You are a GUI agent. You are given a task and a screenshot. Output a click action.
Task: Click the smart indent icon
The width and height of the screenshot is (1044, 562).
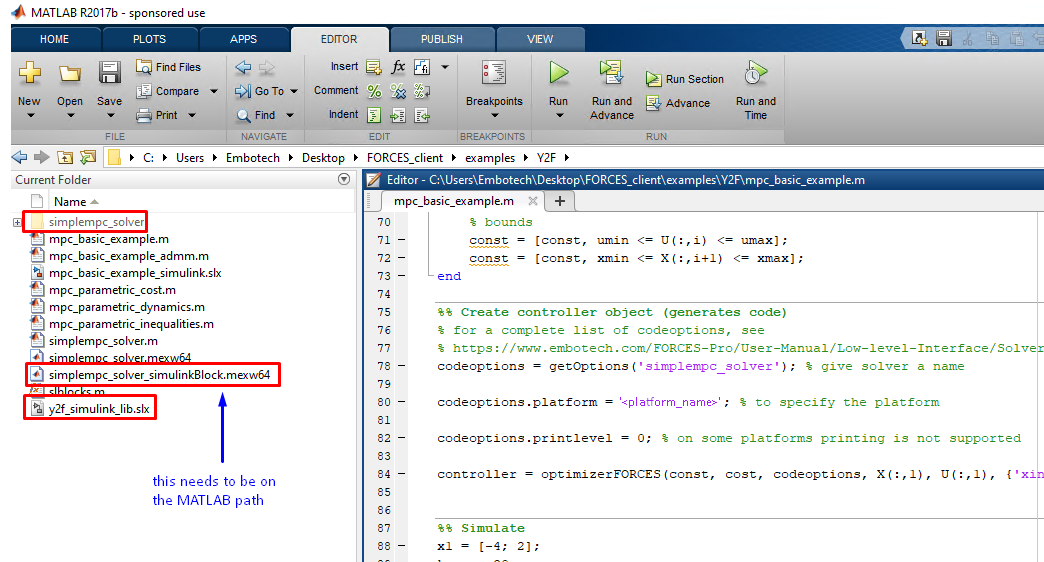(x=374, y=115)
